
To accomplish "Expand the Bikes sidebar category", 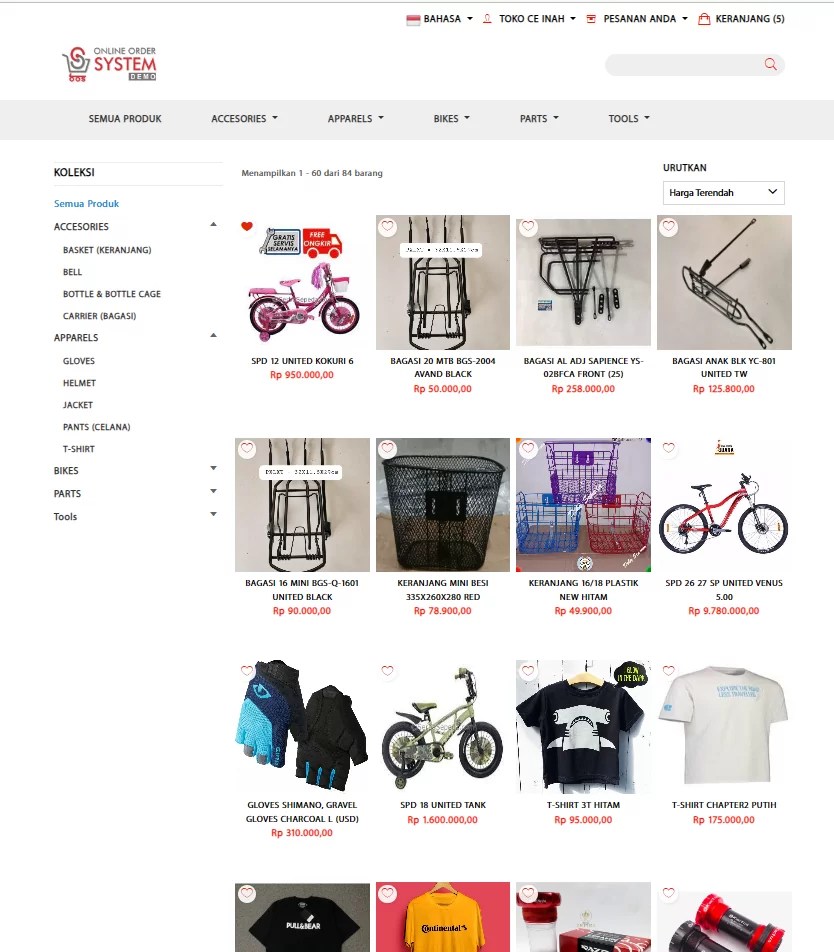I will [x=213, y=468].
